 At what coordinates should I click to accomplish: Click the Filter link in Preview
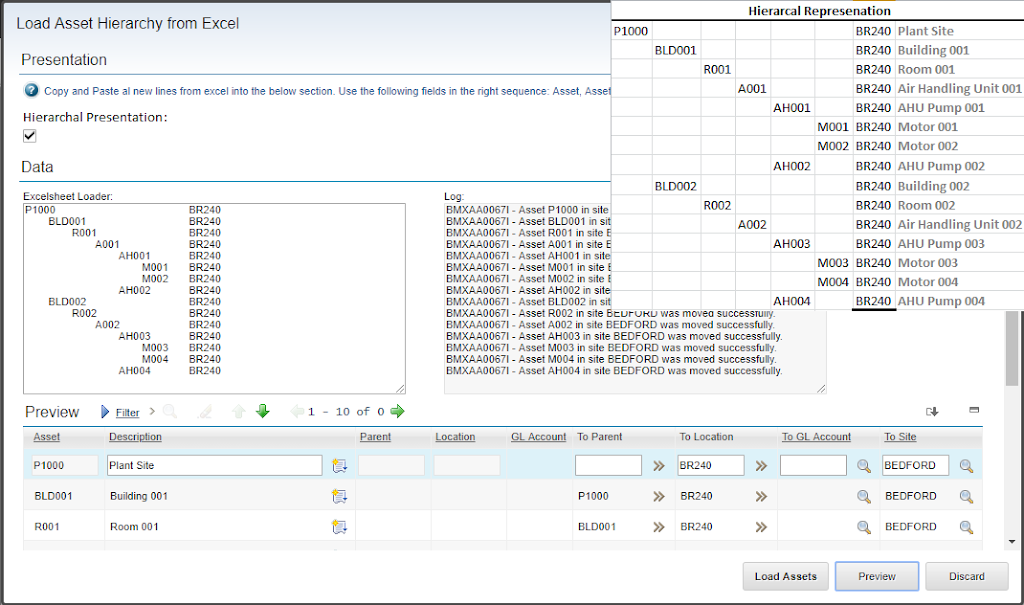[x=127, y=413]
